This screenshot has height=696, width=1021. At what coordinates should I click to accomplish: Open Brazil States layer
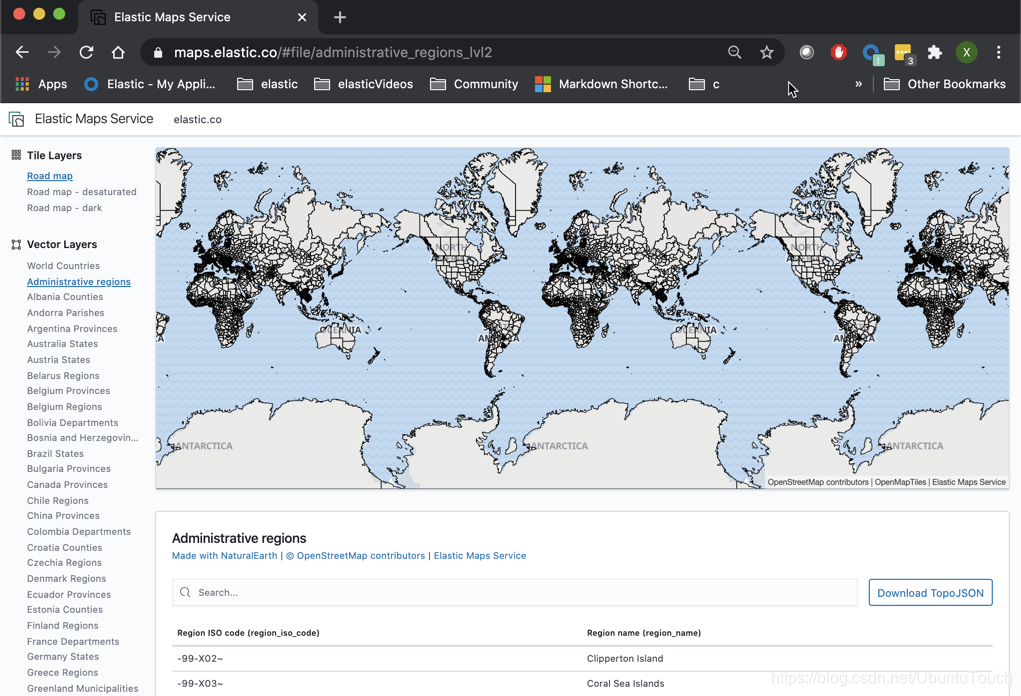pos(55,453)
